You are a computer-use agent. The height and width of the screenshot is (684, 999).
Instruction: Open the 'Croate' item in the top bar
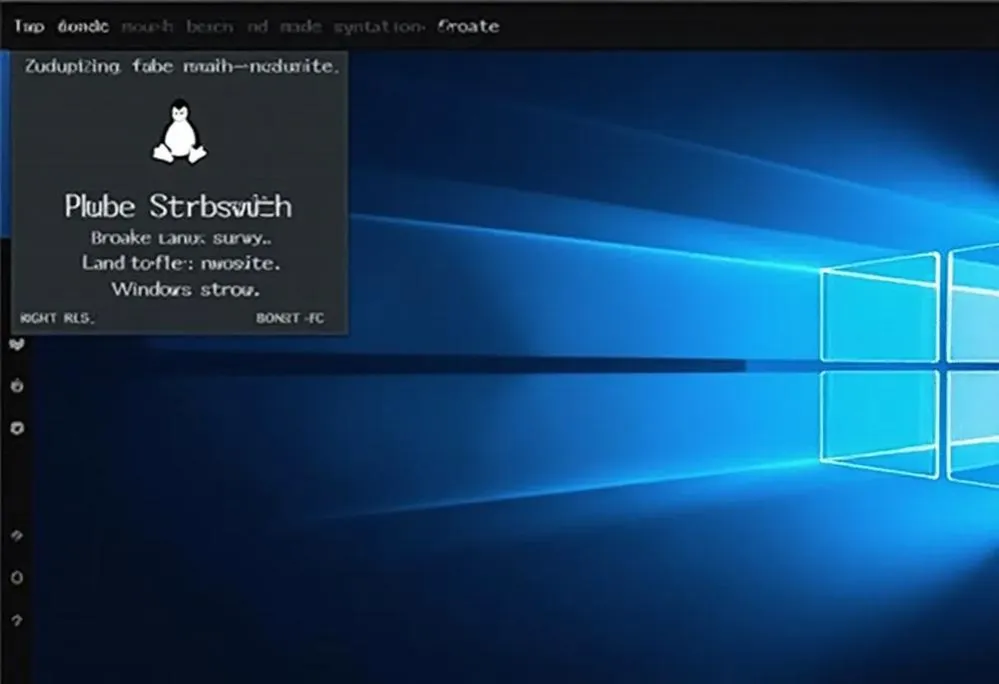468,27
